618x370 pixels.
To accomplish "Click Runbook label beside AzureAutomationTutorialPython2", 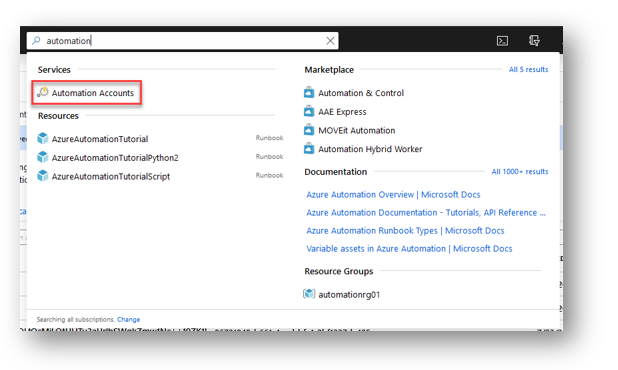I will [270, 156].
